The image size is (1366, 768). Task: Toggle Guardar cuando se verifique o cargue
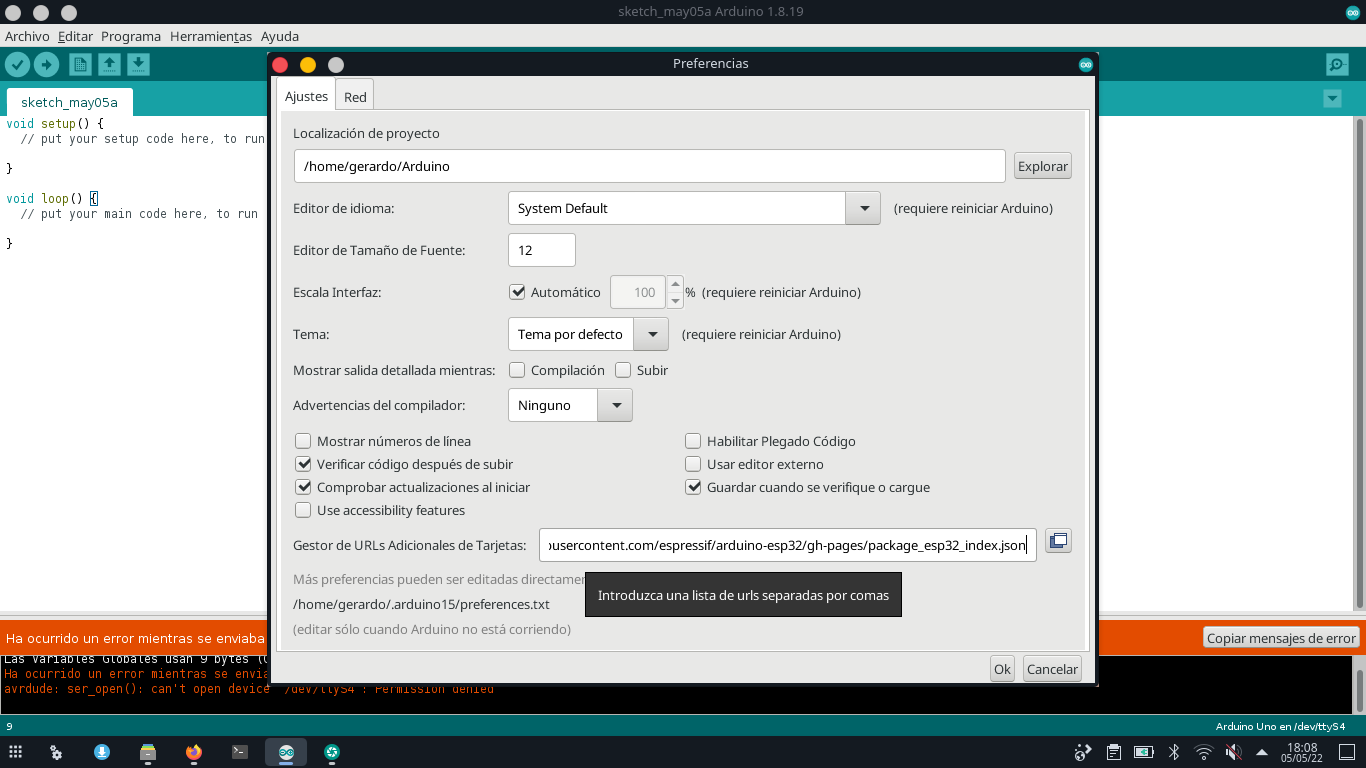tap(693, 487)
